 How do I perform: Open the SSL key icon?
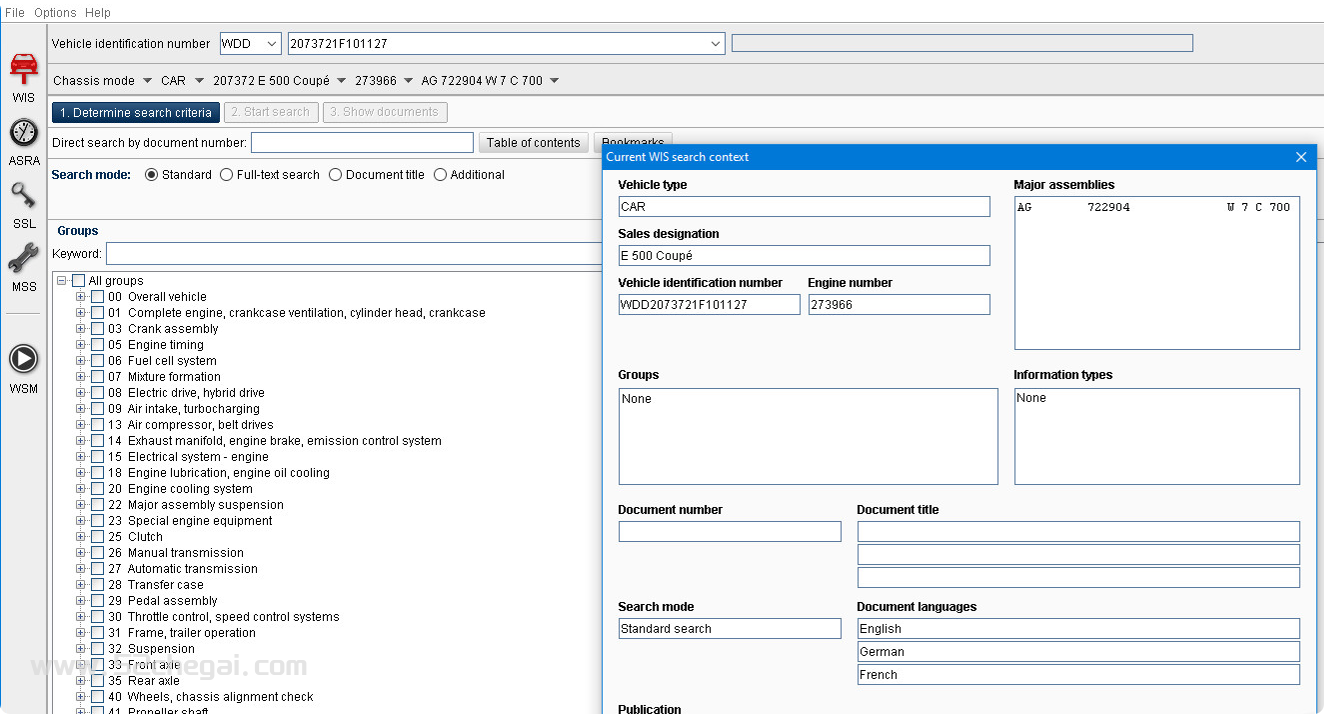(24, 195)
